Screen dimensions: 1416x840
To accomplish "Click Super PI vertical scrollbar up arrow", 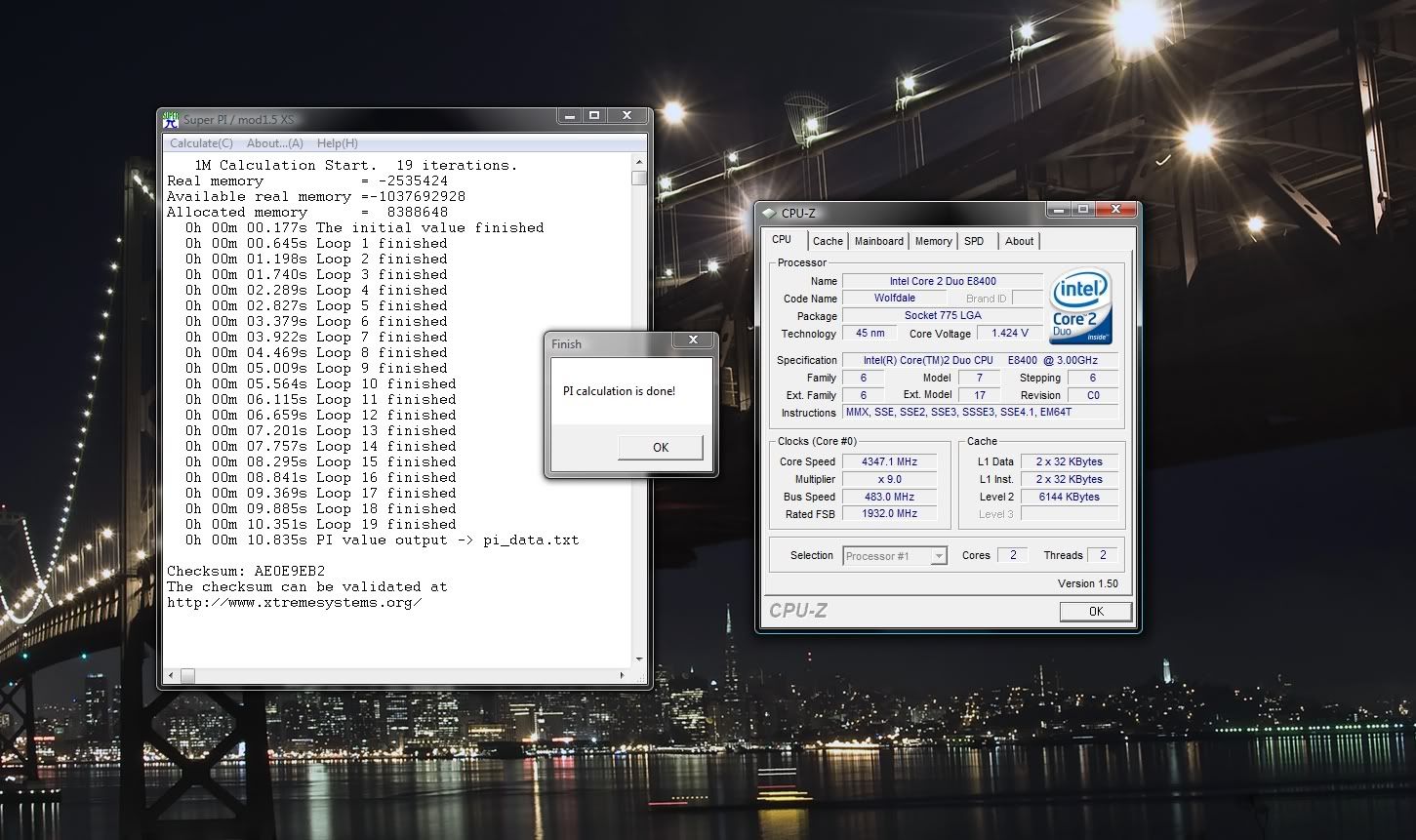I will click(x=639, y=163).
